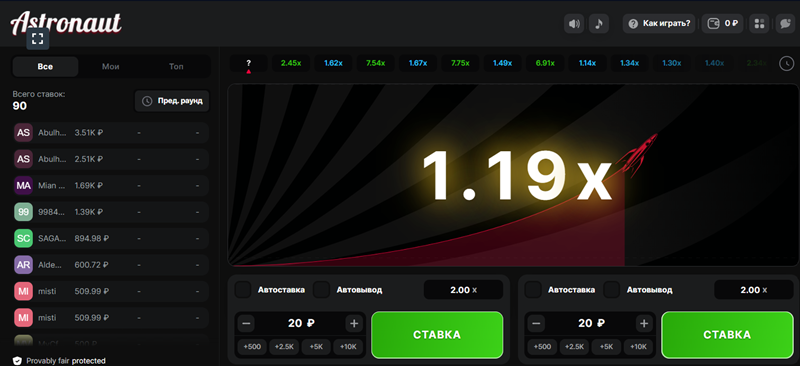Screen dimensions: 800x366
Task: Click the Provably fair shield icon
Action: pyautogui.click(x=17, y=361)
